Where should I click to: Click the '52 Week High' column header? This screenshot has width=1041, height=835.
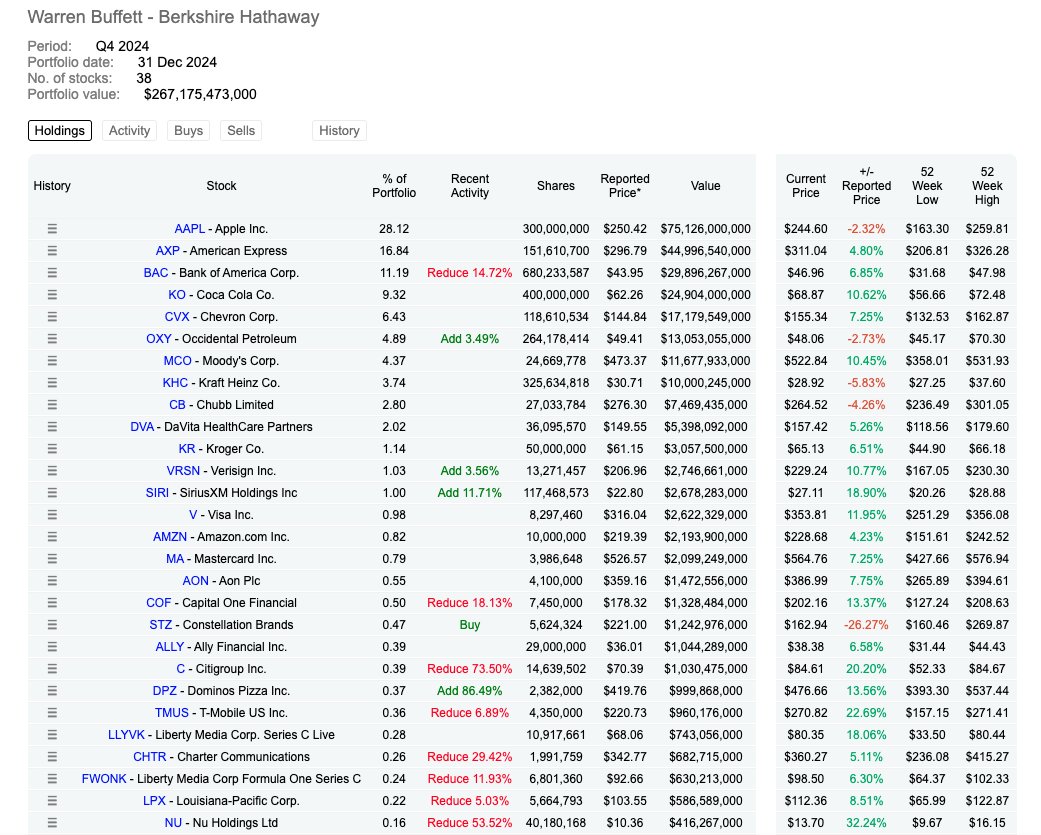click(987, 186)
